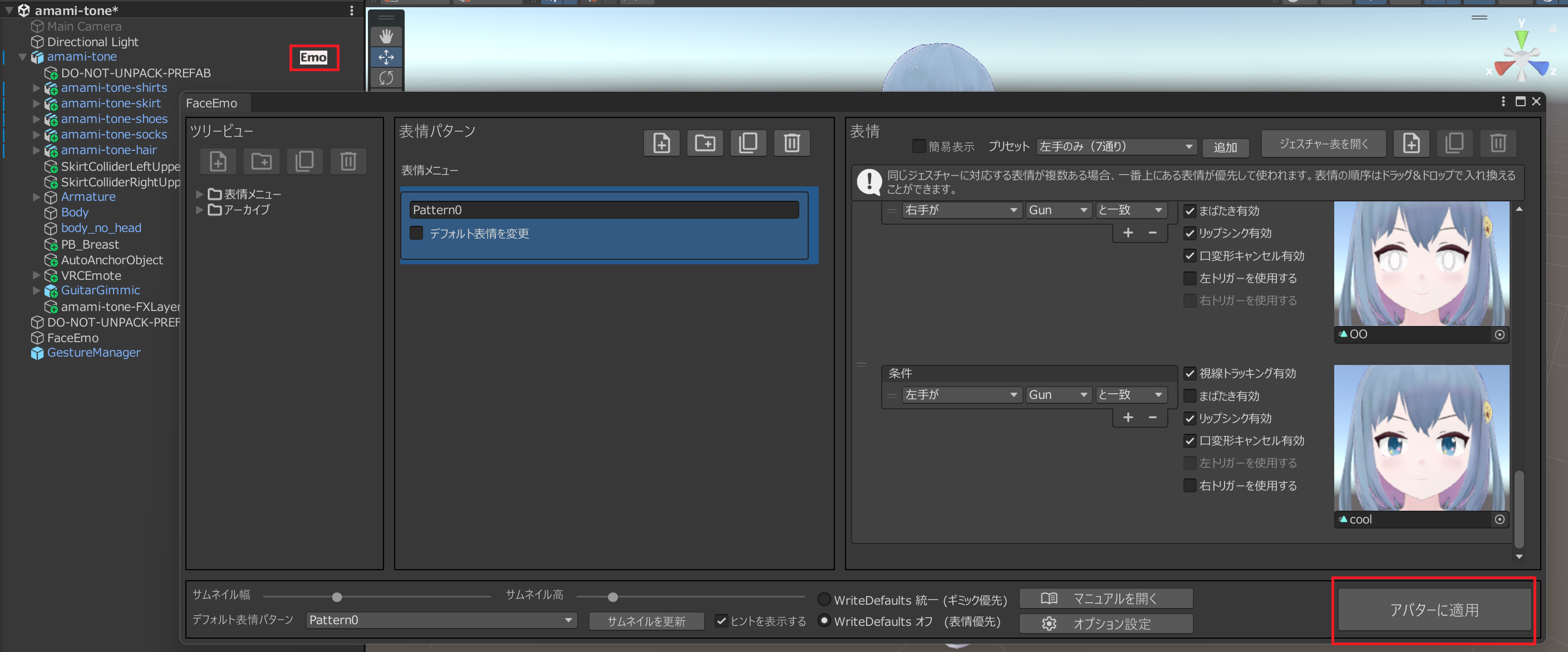This screenshot has width=1568, height=652.
Task: Select the Rotate tool in scene toolbar
Action: point(386,78)
